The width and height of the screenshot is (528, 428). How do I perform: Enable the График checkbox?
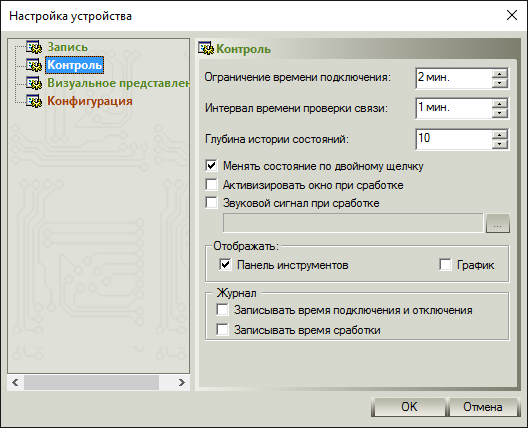point(445,265)
